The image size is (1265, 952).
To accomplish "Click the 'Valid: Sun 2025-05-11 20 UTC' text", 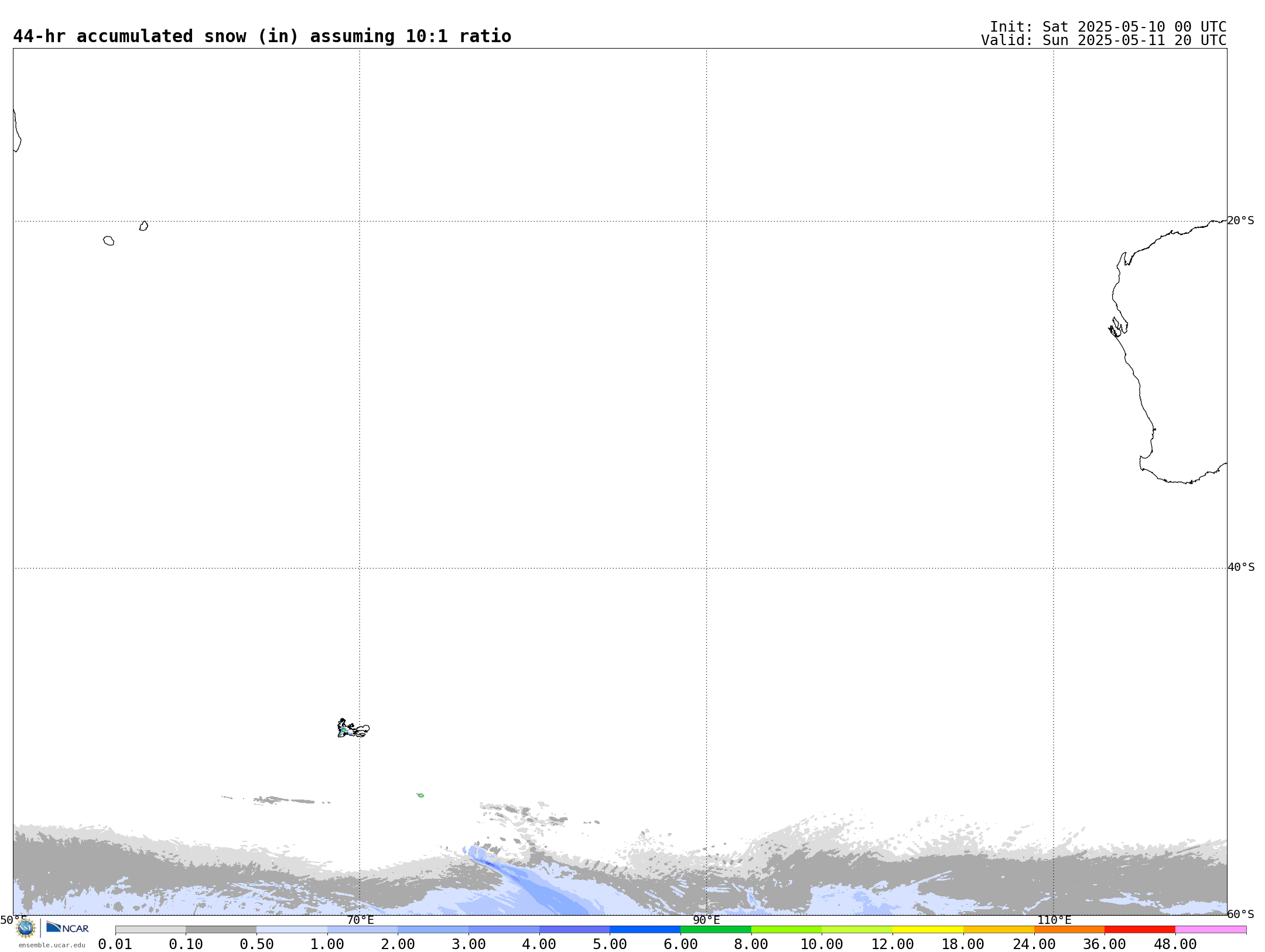I will tap(1104, 40).
